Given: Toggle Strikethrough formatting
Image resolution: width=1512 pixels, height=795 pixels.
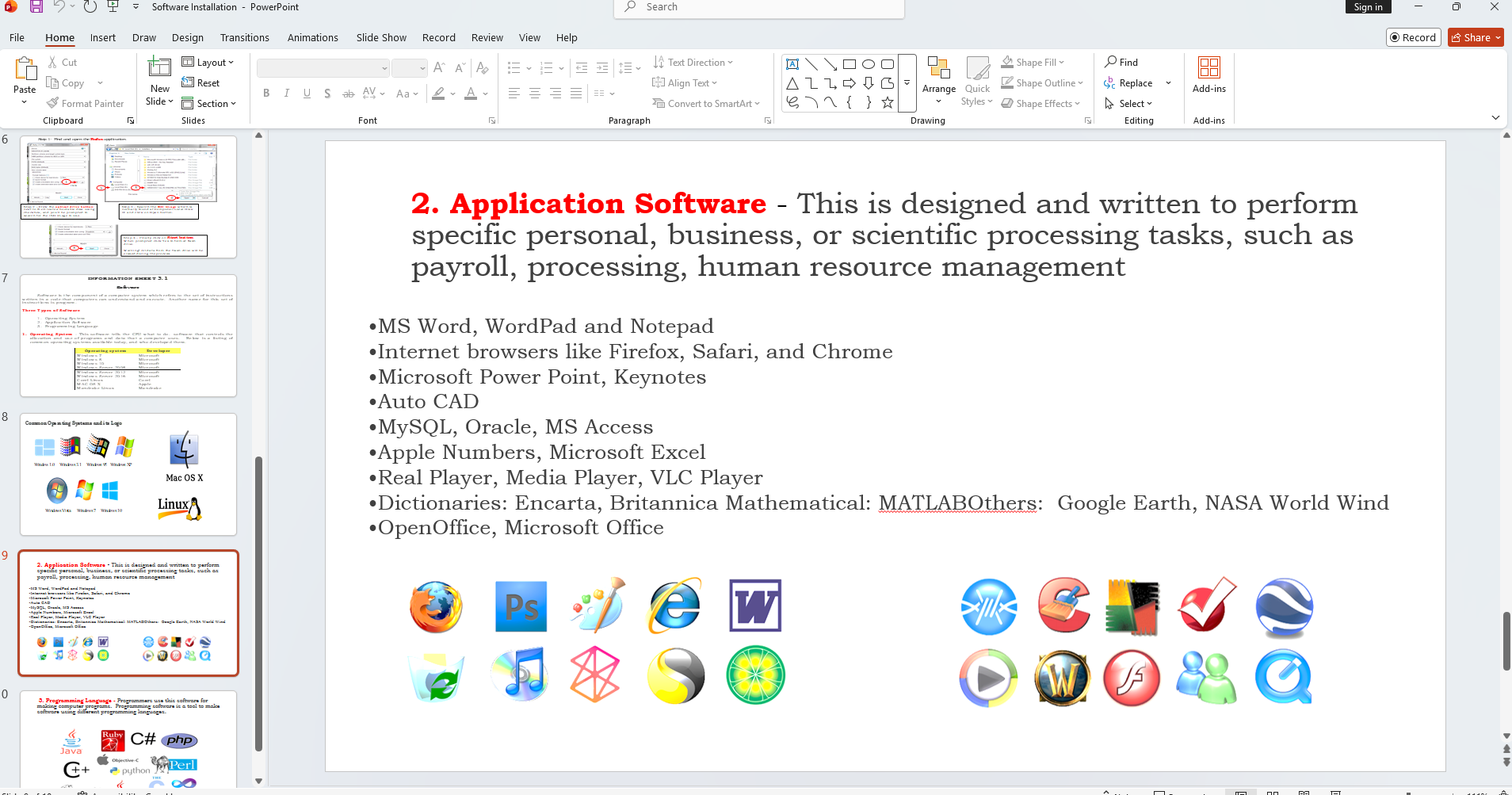Looking at the screenshot, I should 349,94.
